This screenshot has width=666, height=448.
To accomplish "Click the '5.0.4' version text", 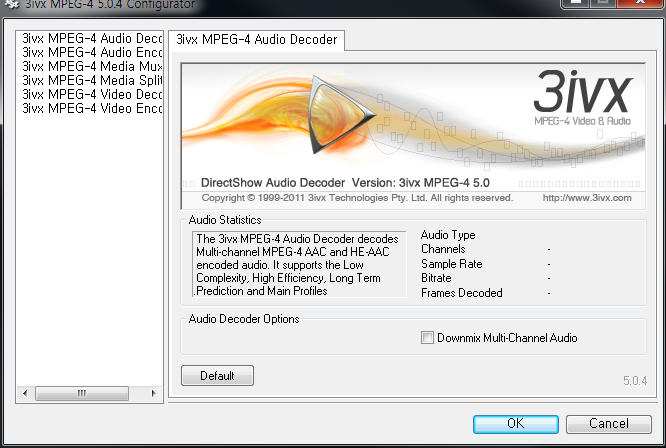I will 635,381.
